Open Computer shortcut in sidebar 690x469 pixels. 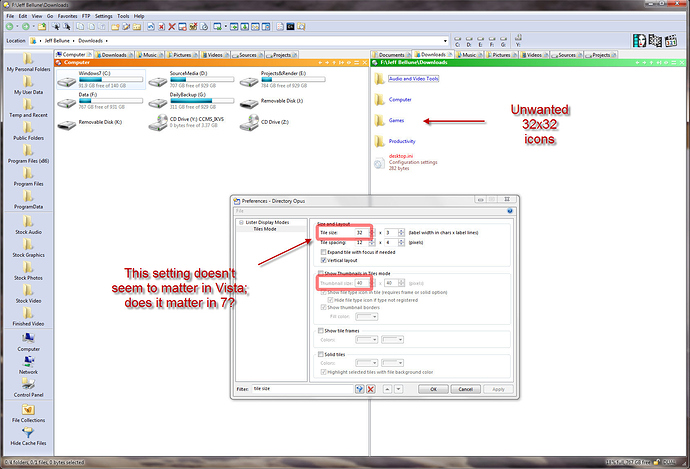point(28,342)
